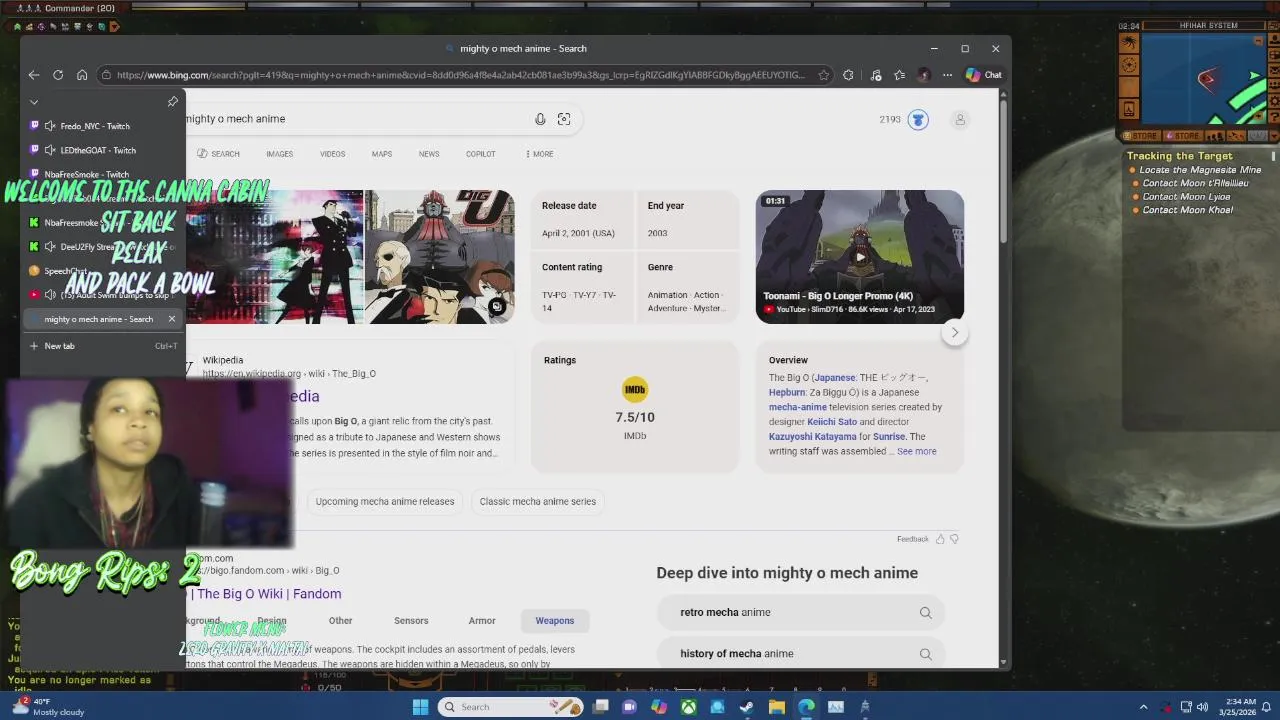Switch to the NEWS tab
The height and width of the screenshot is (720, 1280).
(429, 154)
